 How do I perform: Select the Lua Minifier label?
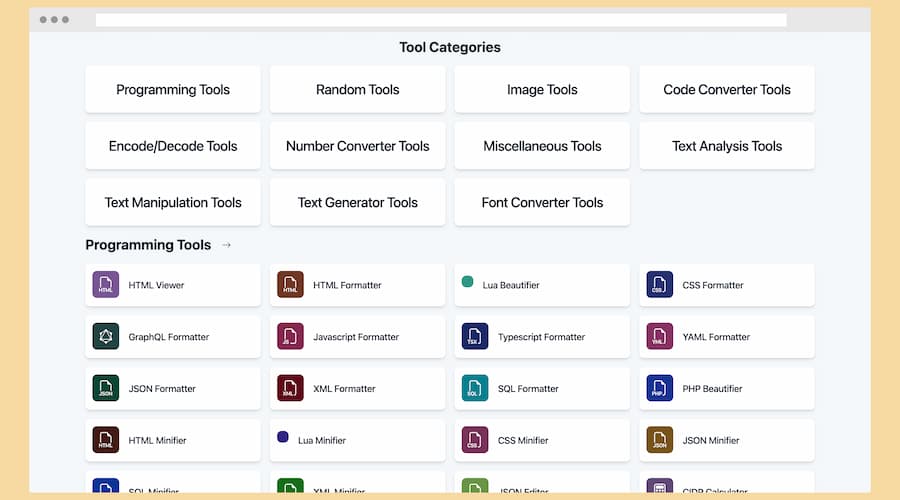[322, 440]
